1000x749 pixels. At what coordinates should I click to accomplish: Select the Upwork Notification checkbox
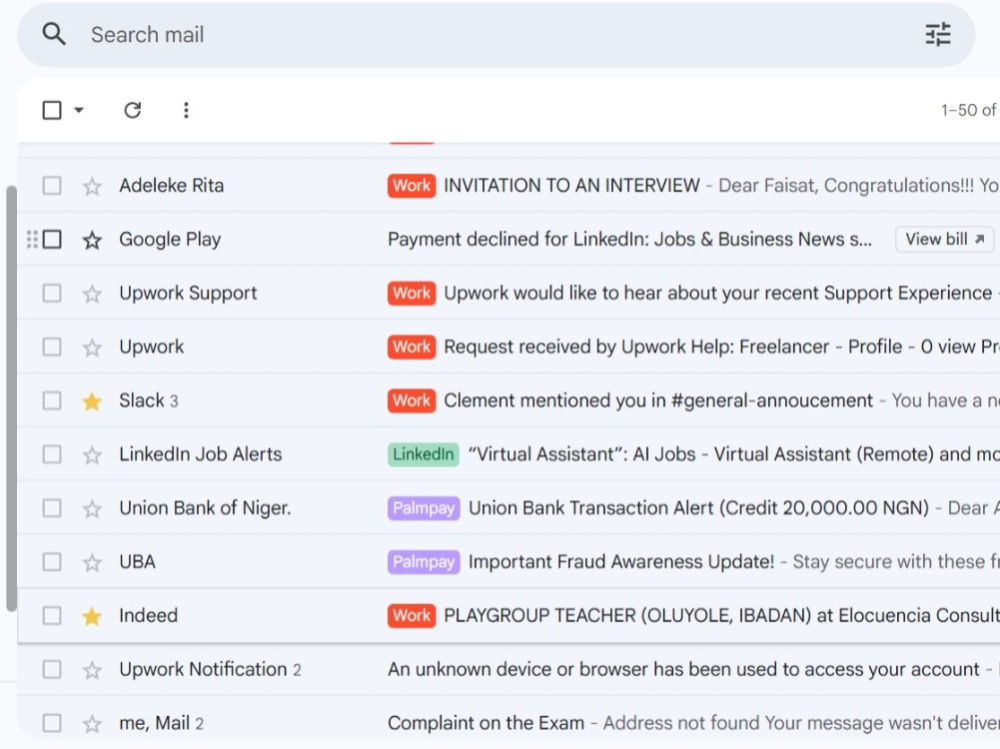pyautogui.click(x=52, y=669)
